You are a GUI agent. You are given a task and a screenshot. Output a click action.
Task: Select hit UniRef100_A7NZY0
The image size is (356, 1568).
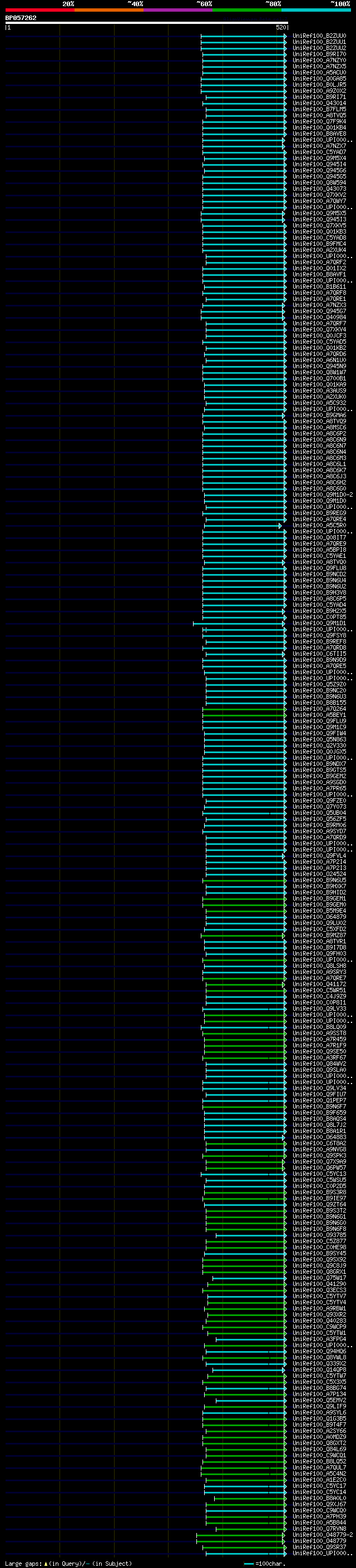pos(319,60)
